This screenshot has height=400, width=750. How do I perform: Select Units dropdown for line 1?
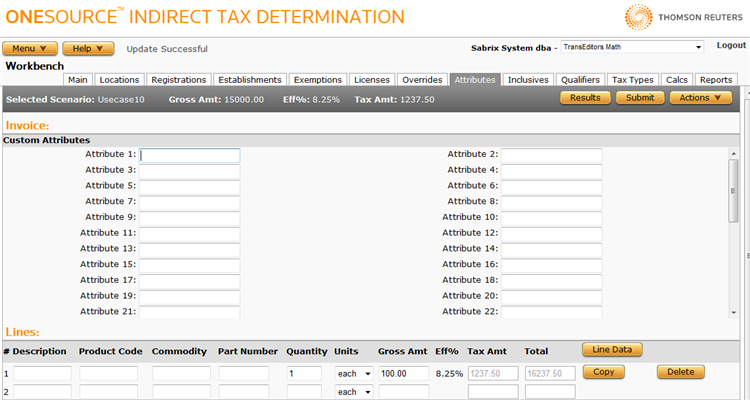point(353,373)
